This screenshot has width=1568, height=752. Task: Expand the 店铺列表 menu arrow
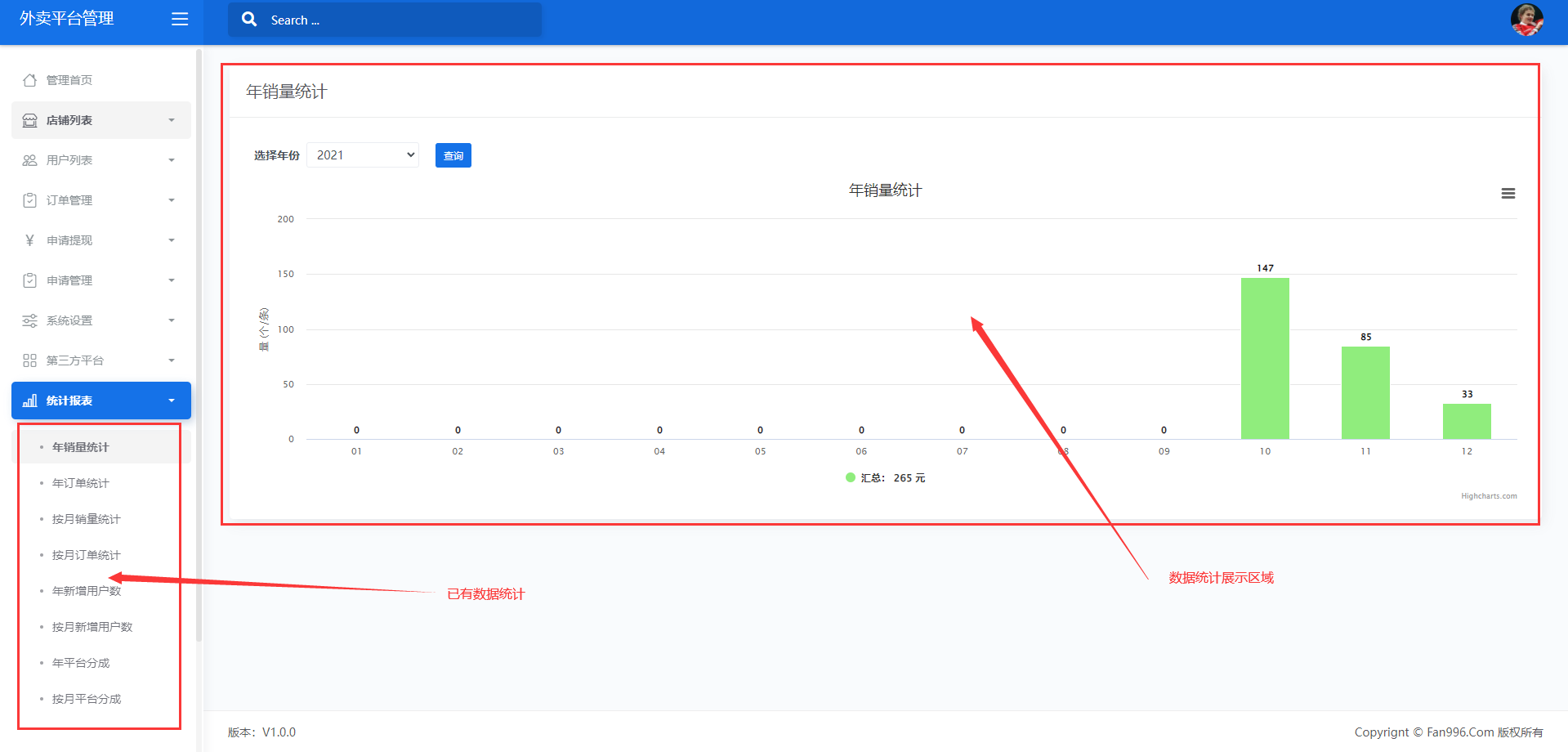172,120
